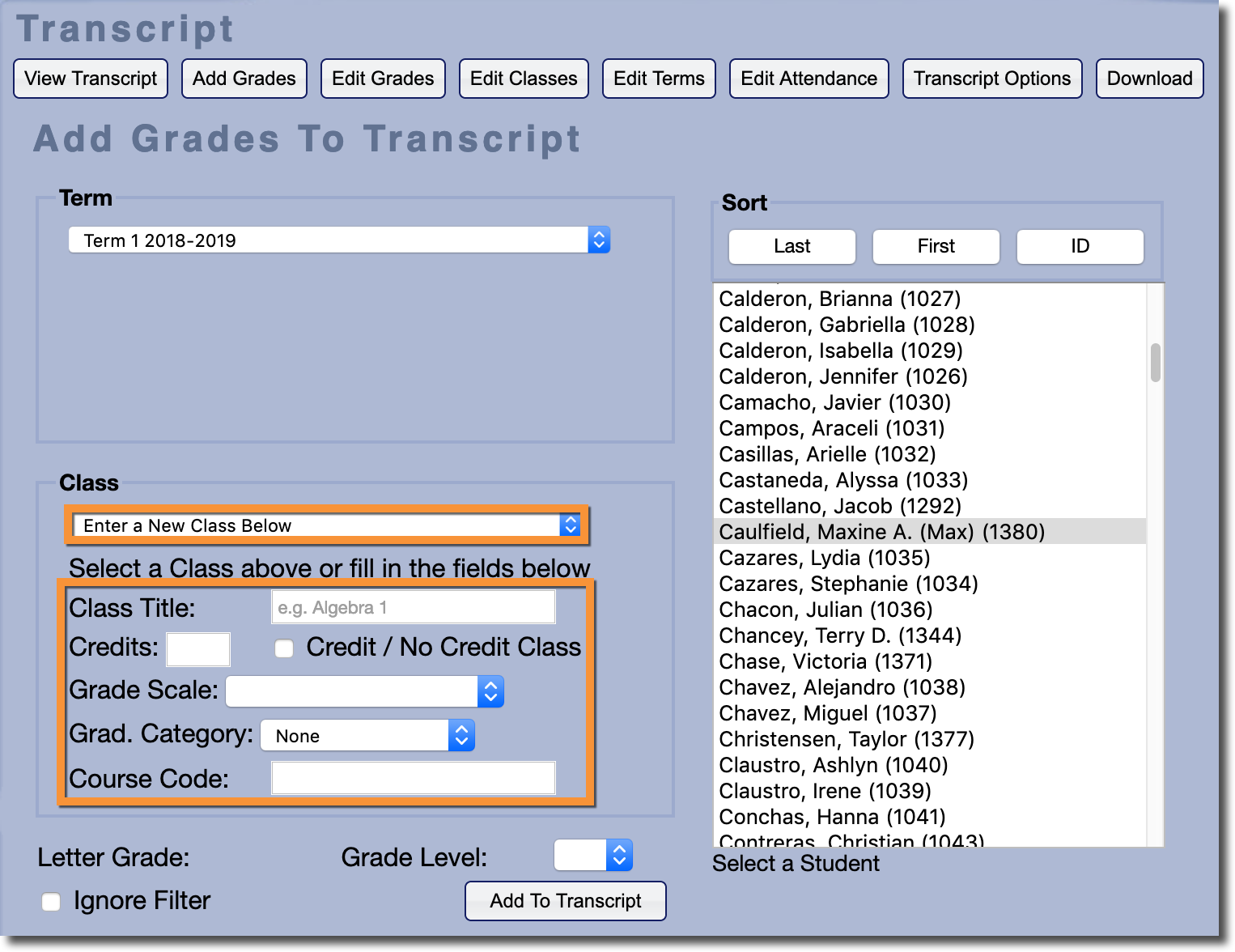Switch to the View Transcript tab
The height and width of the screenshot is (952, 1235).
point(91,79)
